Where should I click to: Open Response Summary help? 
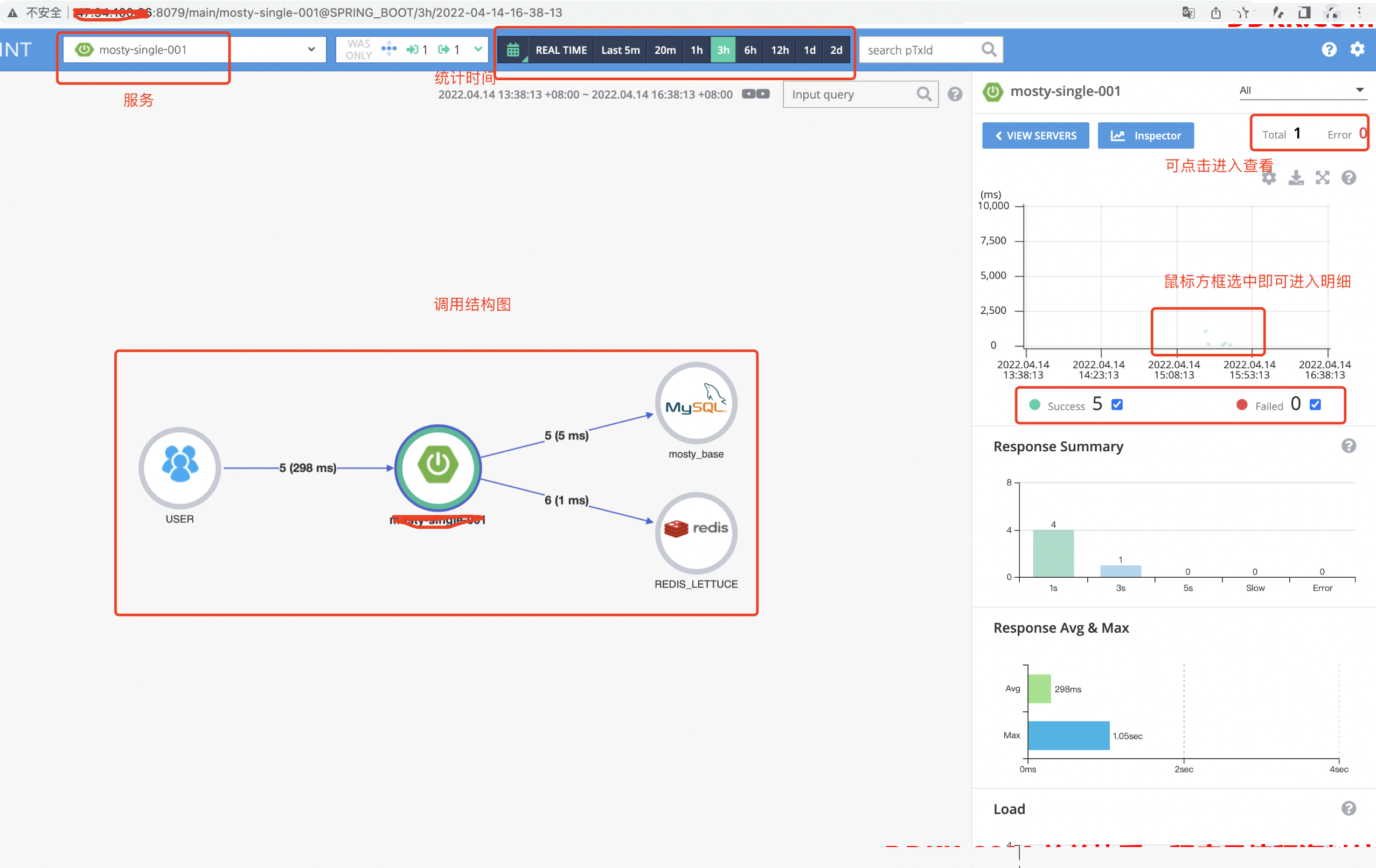tap(1349, 446)
